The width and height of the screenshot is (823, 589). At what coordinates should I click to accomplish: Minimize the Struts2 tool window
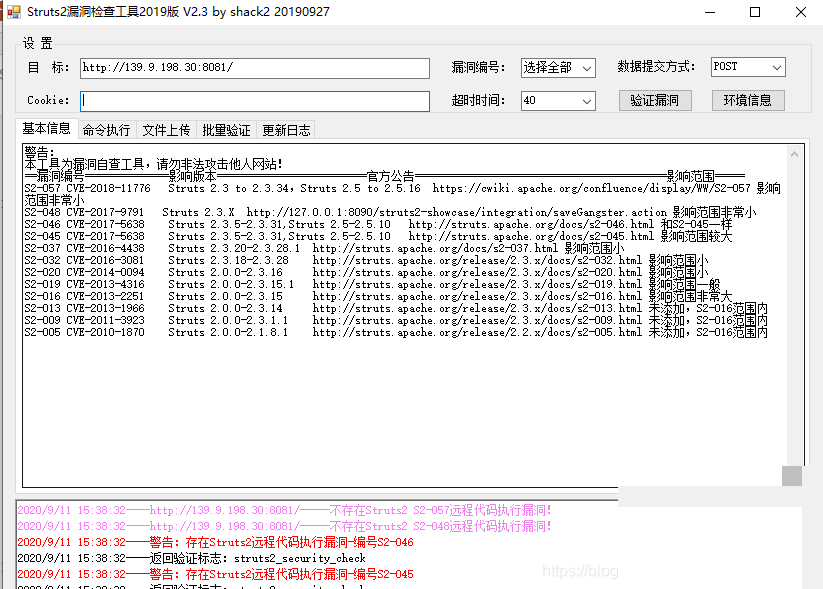click(710, 12)
